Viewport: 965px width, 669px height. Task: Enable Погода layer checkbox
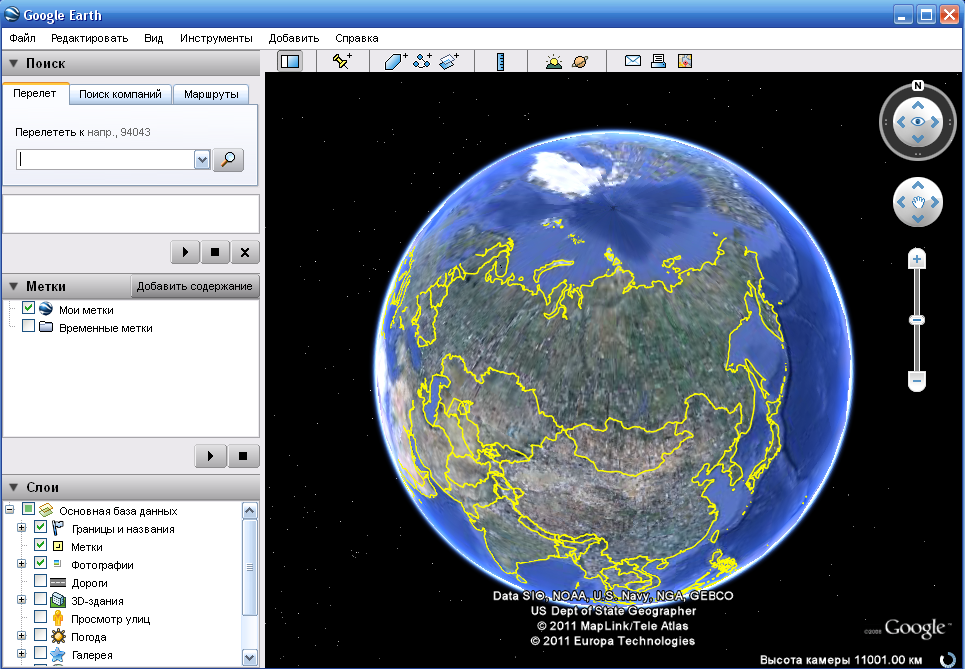pos(41,635)
